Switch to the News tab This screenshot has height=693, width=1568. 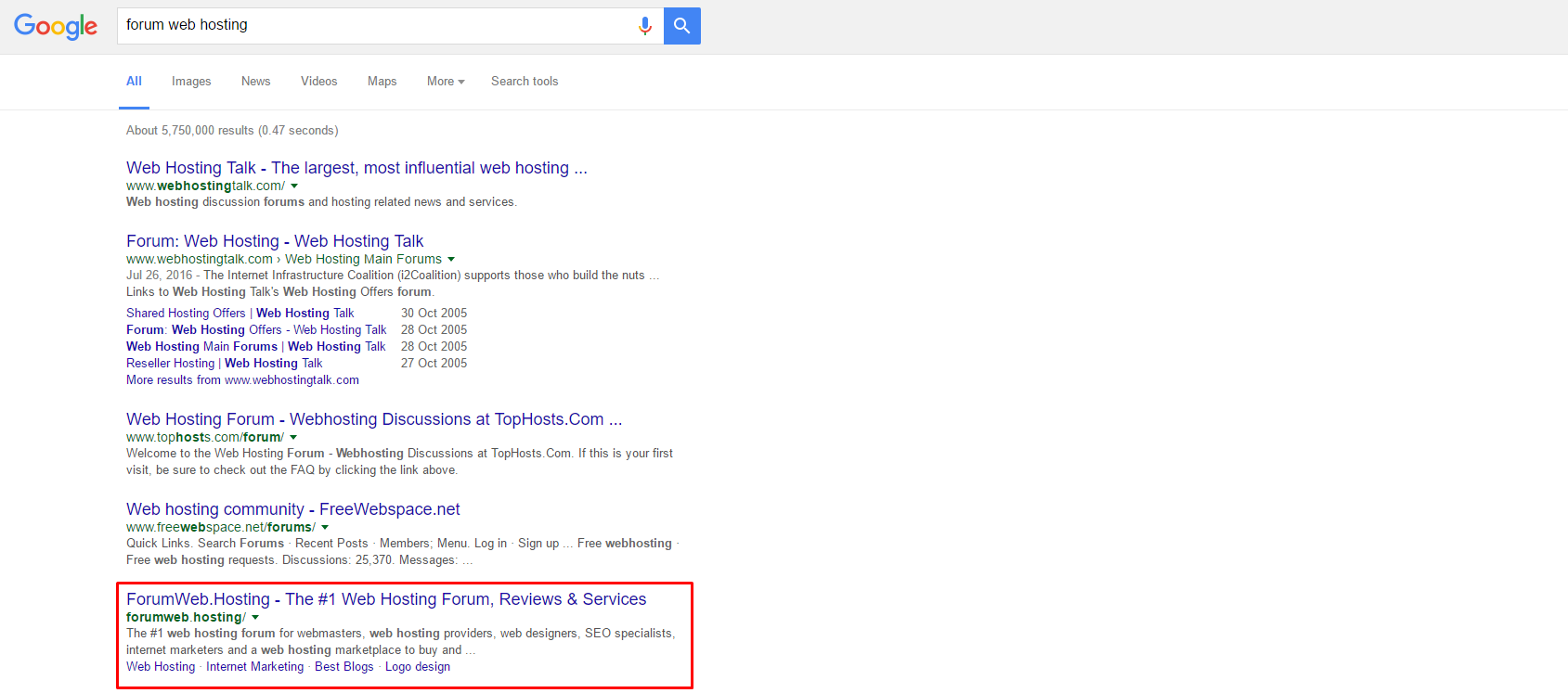(256, 82)
